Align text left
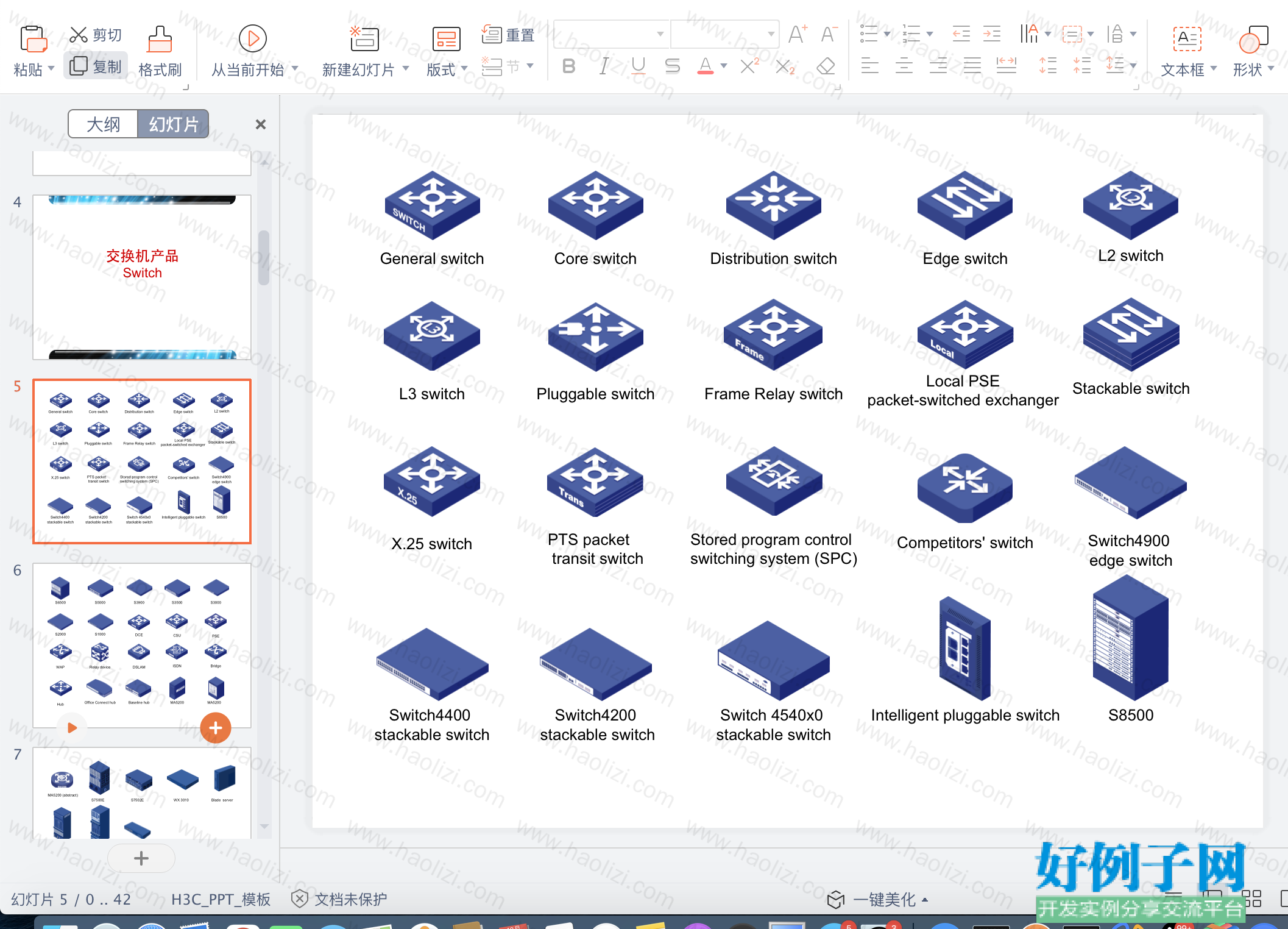This screenshot has width=1288, height=929. 869,65
